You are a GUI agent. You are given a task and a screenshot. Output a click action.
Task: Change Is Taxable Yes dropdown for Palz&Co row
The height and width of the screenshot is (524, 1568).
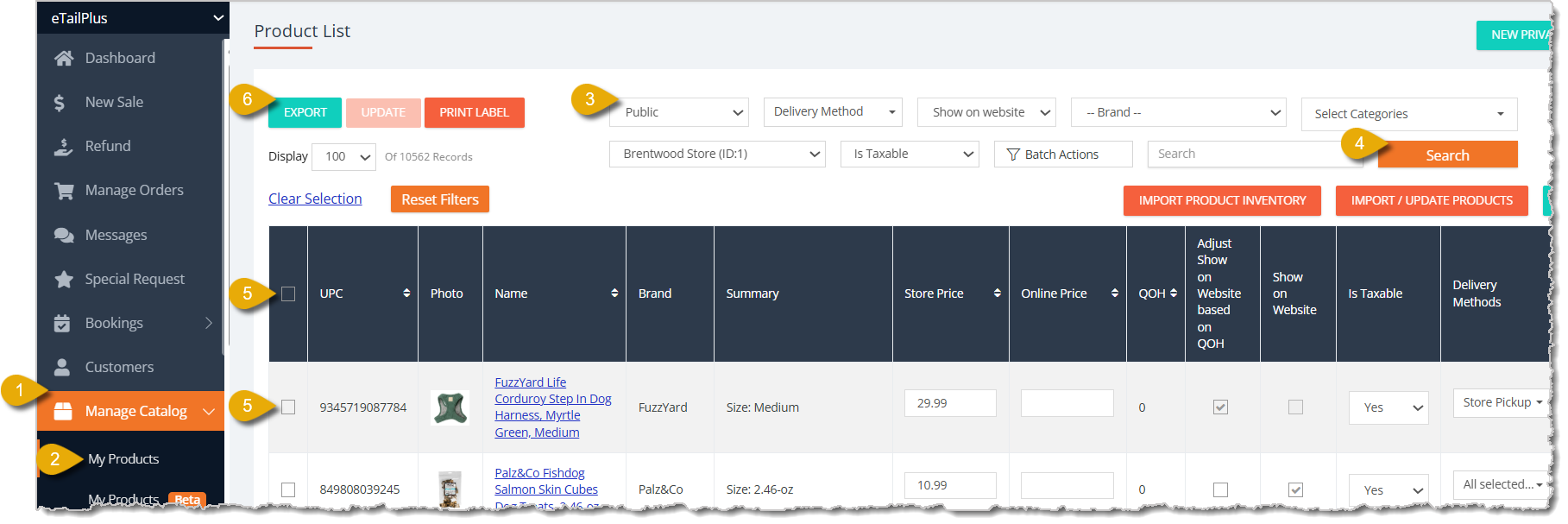(x=1389, y=490)
